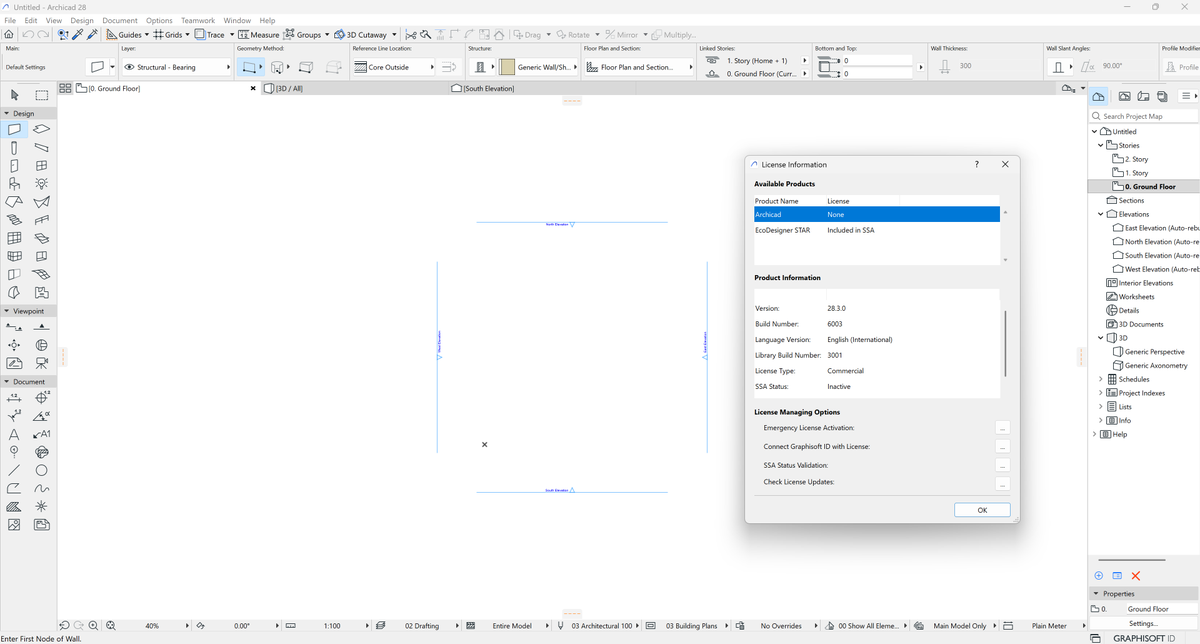Open the Teamwork menu
Viewport: 1200px width, 644px height.
(x=197, y=19)
